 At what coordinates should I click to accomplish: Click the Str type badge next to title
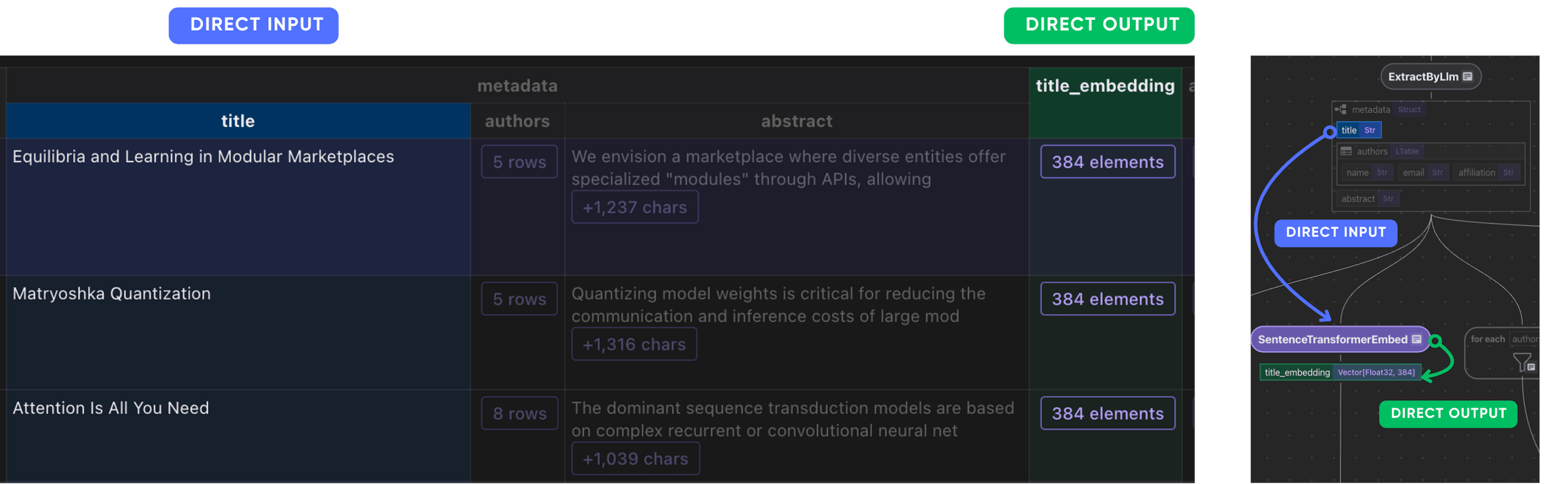1370,130
